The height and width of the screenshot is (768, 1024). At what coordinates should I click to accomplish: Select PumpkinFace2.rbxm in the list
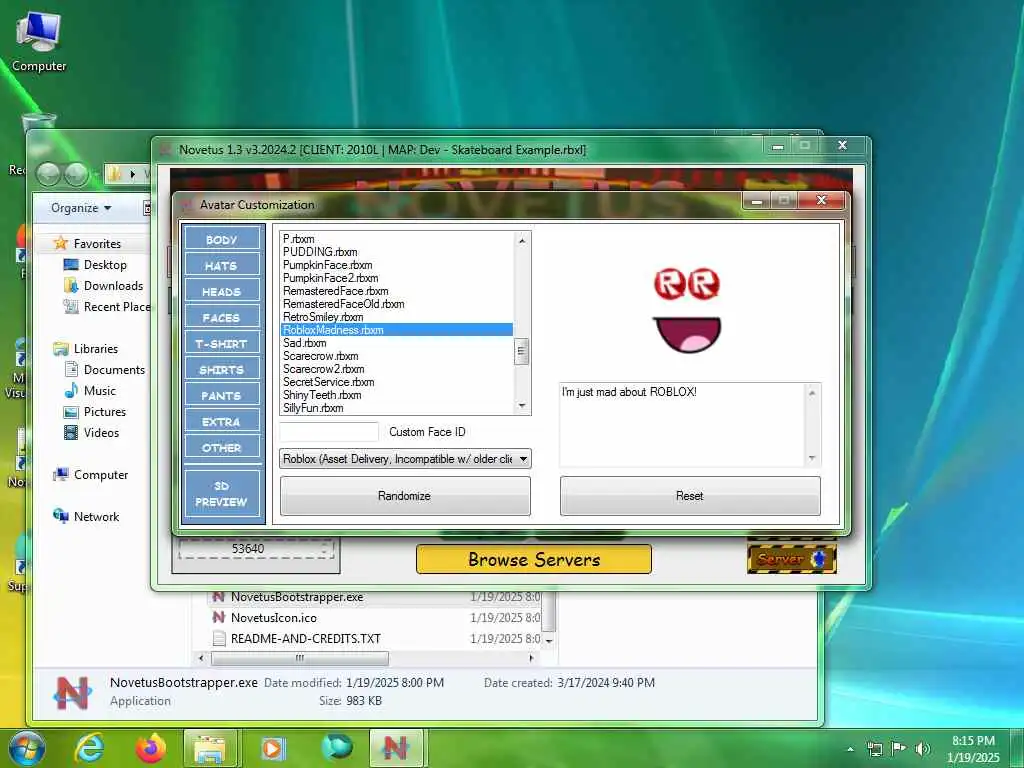point(397,278)
